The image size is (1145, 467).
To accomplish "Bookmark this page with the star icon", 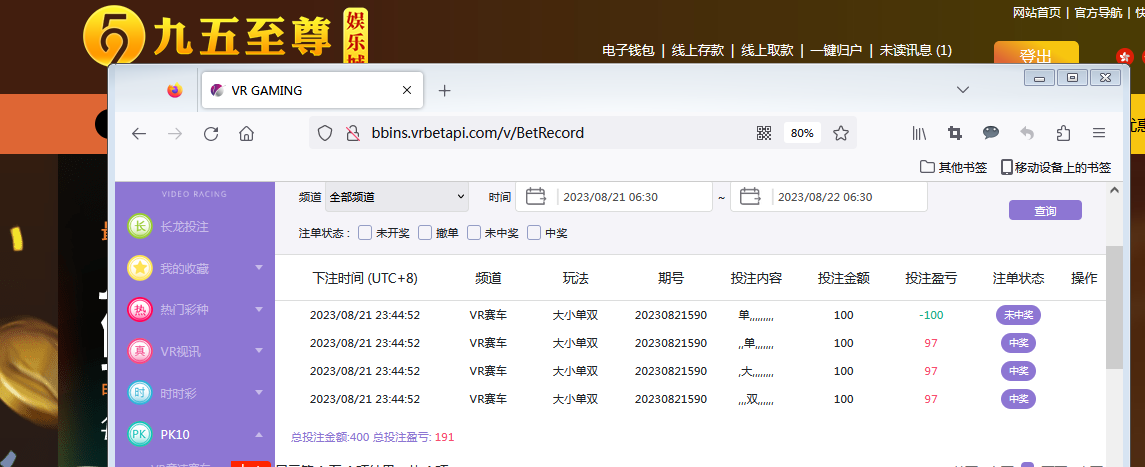I will [x=840, y=133].
